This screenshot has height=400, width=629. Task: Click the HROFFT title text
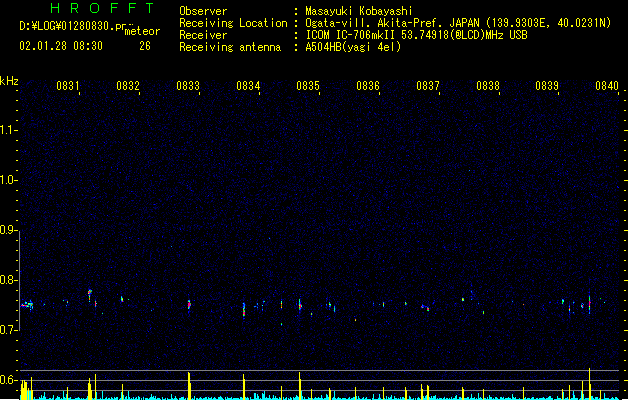(x=103, y=8)
